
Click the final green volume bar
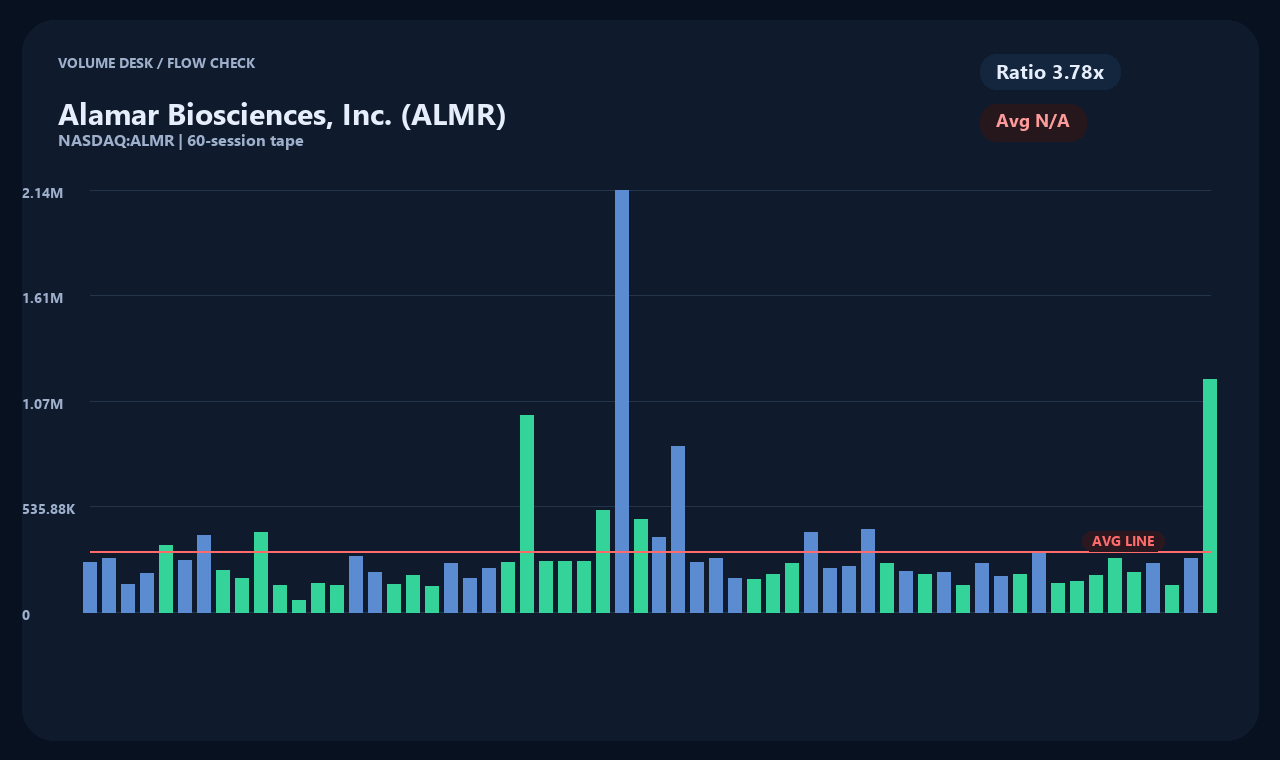pos(1210,496)
